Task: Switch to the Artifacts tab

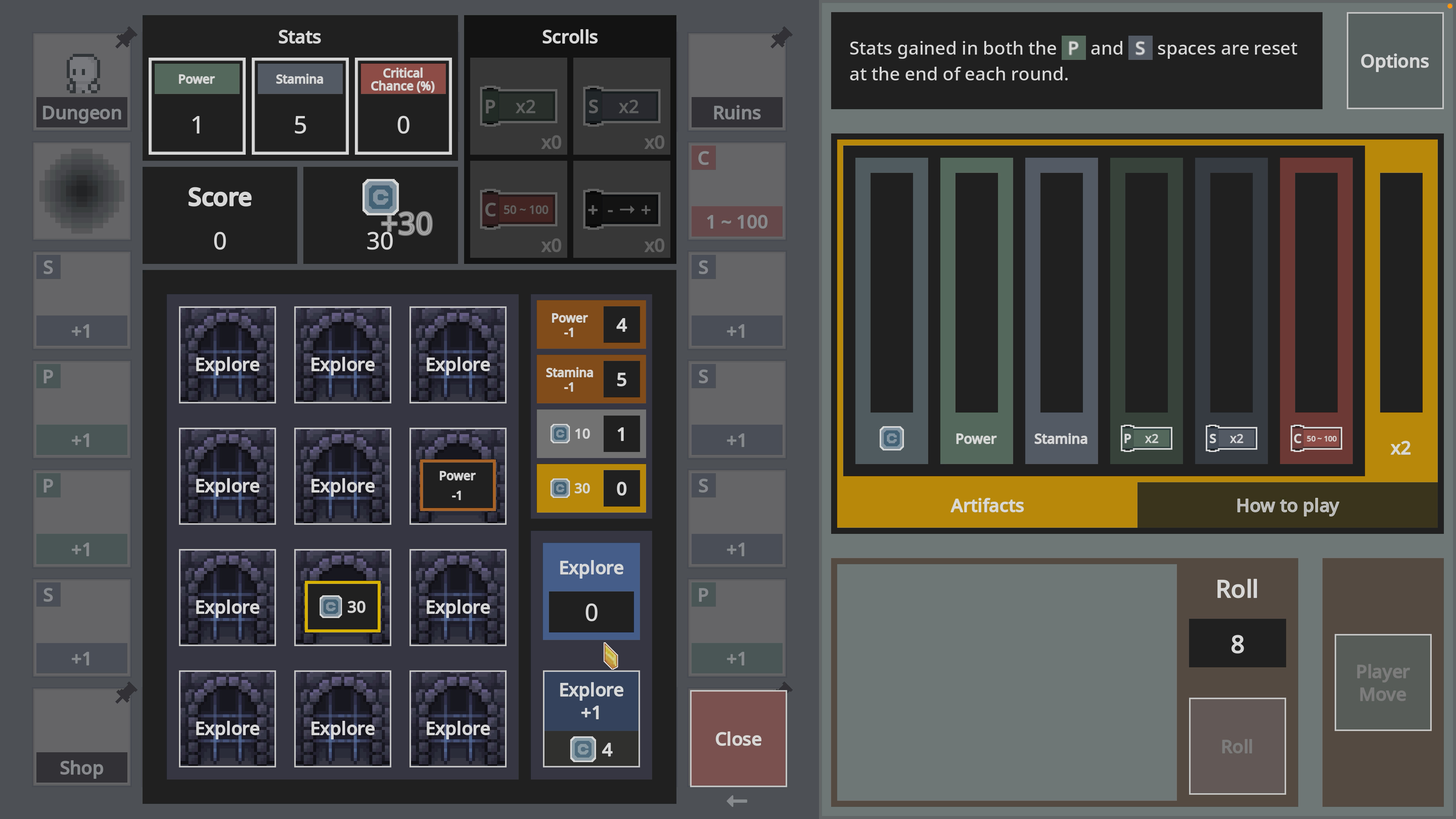Action: 986,505
